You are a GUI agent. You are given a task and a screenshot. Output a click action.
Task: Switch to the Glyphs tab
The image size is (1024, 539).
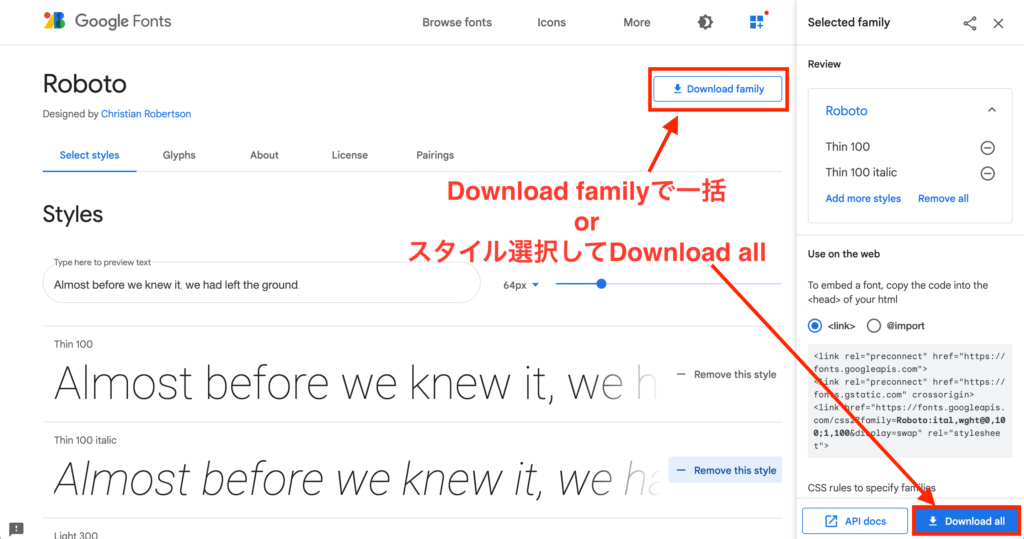click(x=179, y=155)
